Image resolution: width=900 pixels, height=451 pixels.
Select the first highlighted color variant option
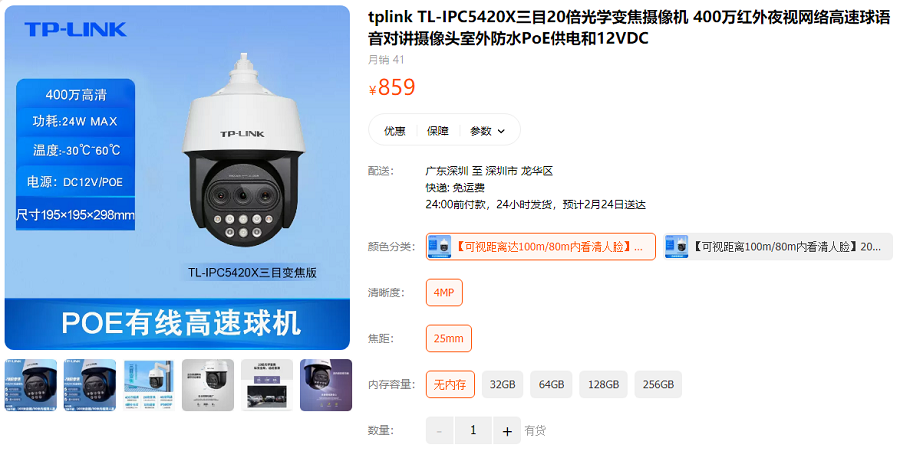541,247
